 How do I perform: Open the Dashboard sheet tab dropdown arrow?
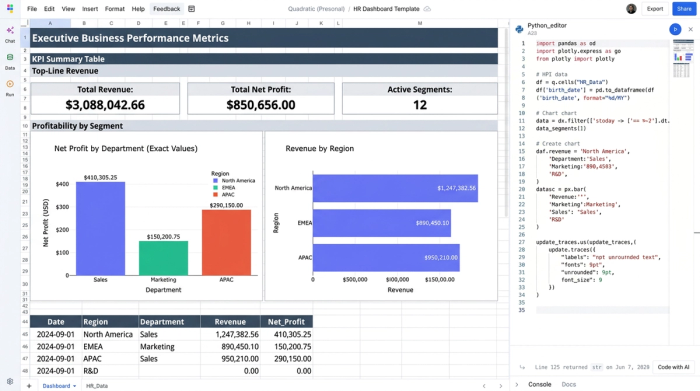[x=75, y=386]
